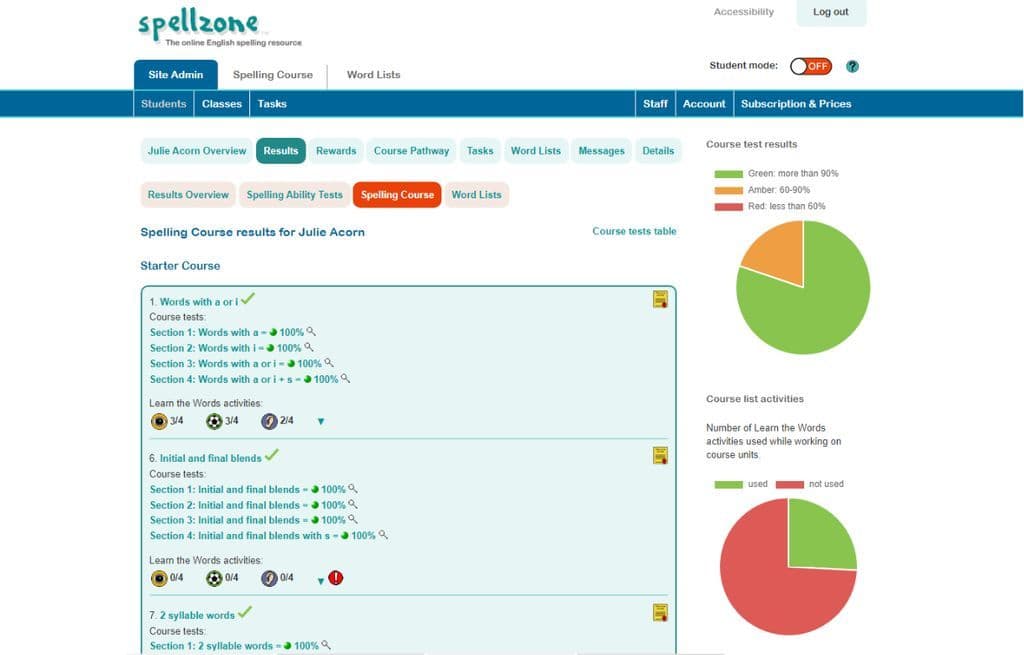The image size is (1024, 655).
Task: Switch to the Word Lists top tab
Action: tap(373, 75)
